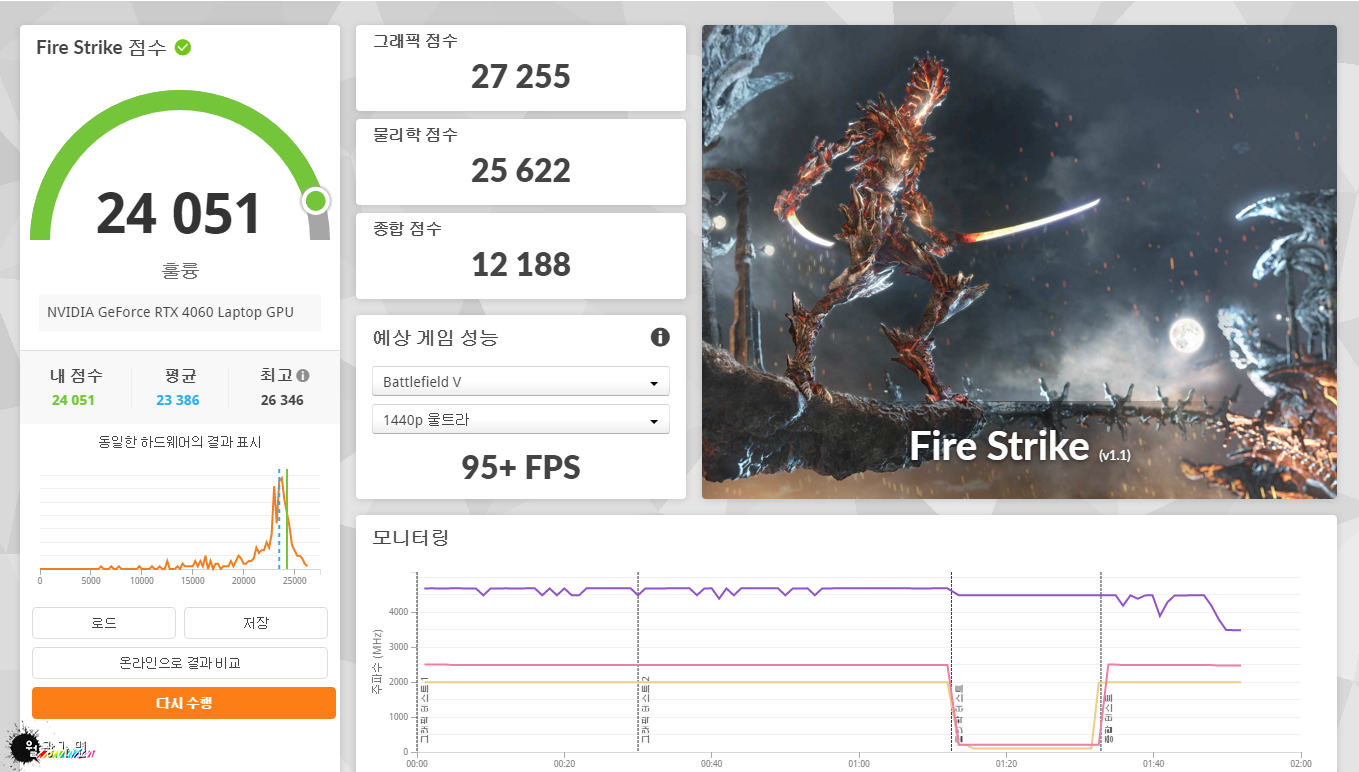Click the NVIDIA GeForce RTX 4060 Laptop GPU label
Screen dimensions: 1359x772
click(x=171, y=312)
